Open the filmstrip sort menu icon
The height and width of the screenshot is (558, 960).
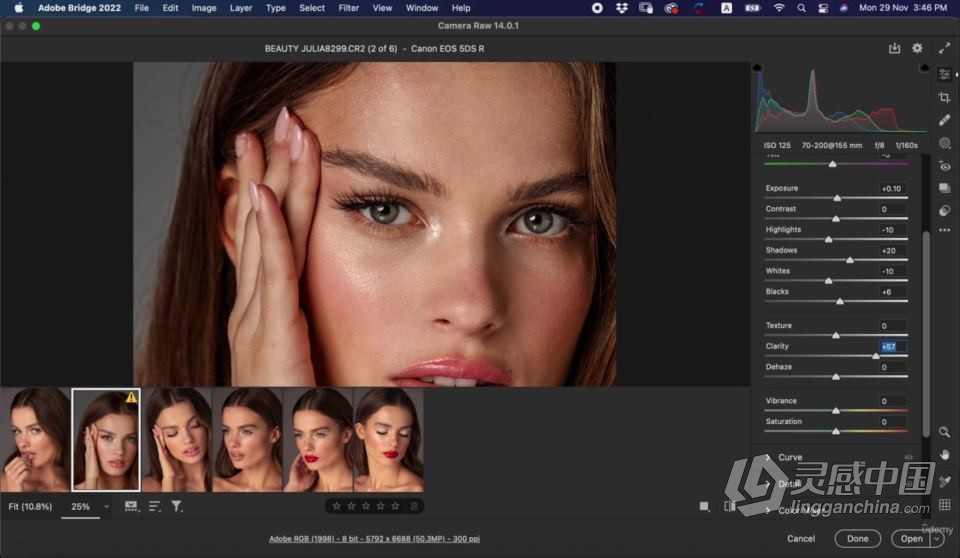tap(154, 507)
